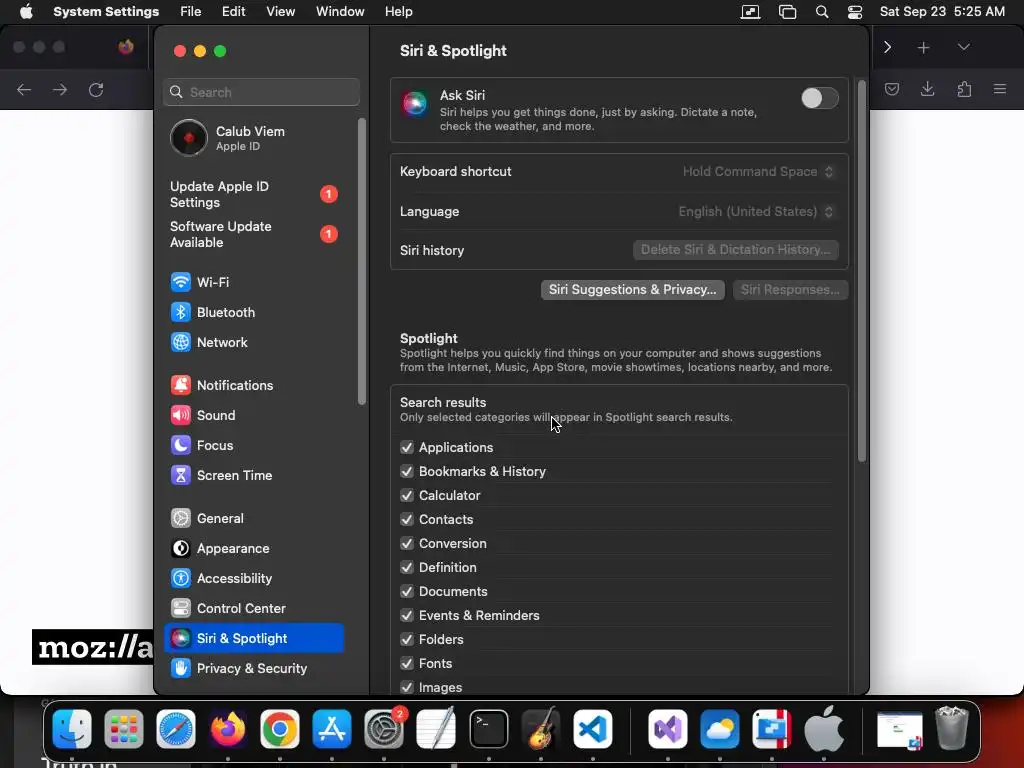Uncheck Documents checkbox
Viewport: 1024px width, 768px height.
pos(407,592)
